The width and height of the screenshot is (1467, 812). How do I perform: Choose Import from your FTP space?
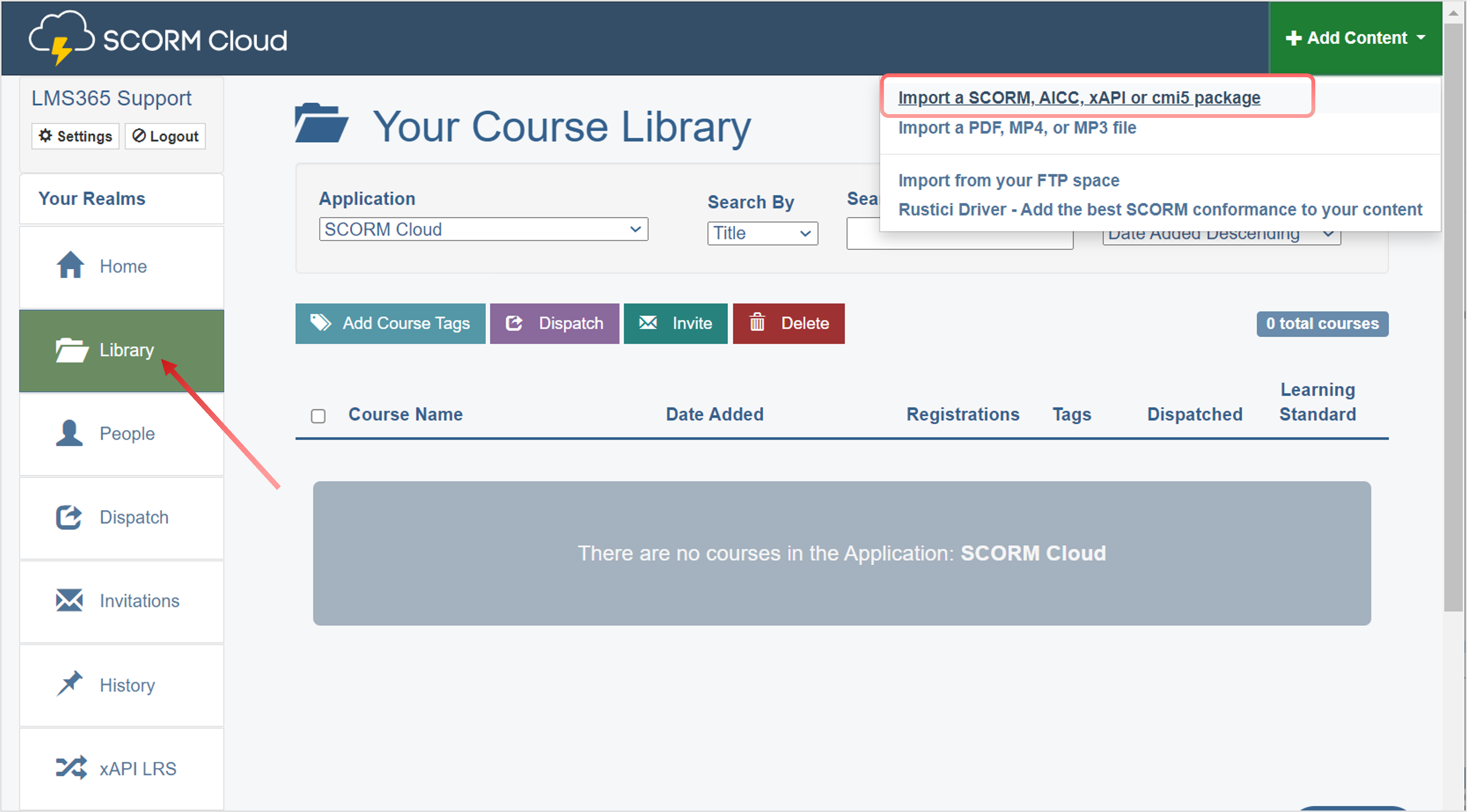(1009, 181)
